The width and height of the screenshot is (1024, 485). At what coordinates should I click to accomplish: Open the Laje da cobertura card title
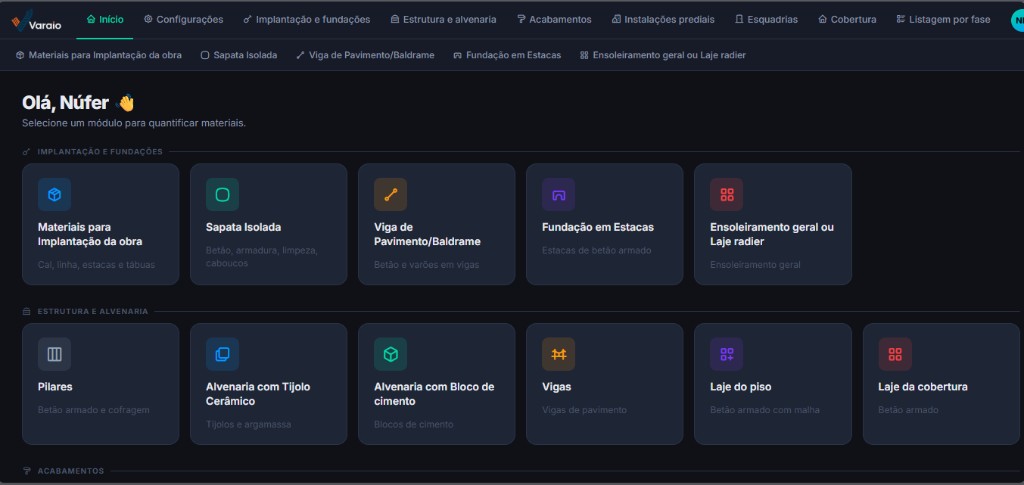pyautogui.click(x=923, y=387)
